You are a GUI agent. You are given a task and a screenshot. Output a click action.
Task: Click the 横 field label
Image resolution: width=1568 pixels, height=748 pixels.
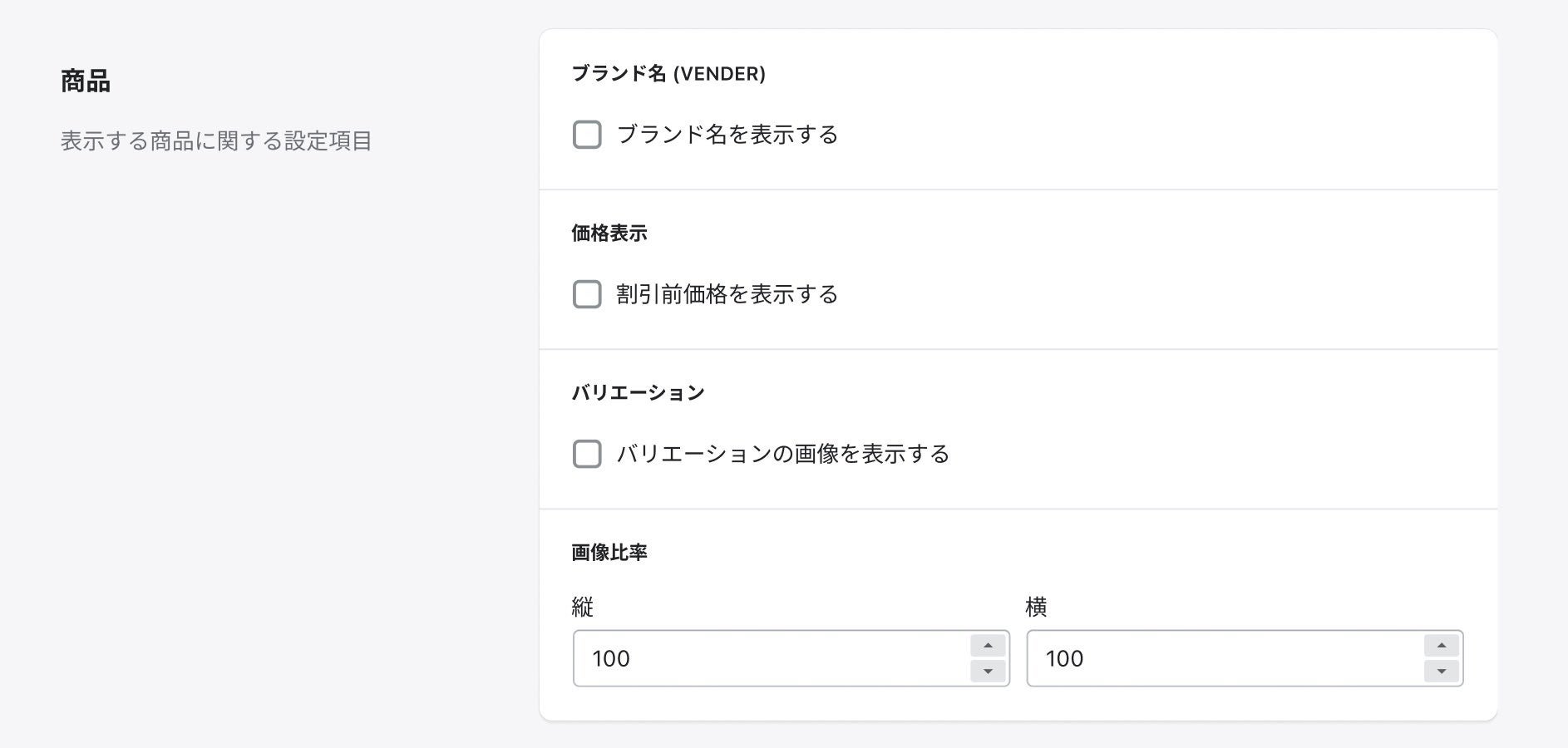(x=1036, y=608)
